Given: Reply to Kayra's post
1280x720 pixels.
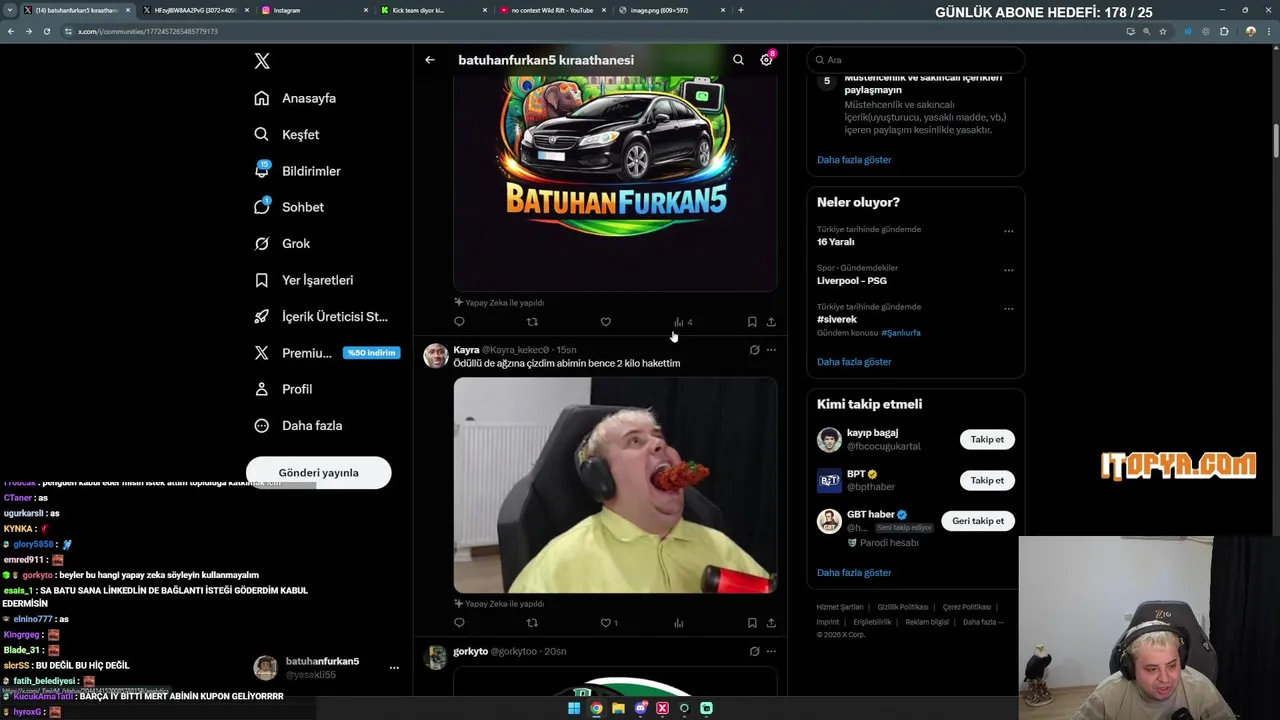Looking at the screenshot, I should (459, 623).
